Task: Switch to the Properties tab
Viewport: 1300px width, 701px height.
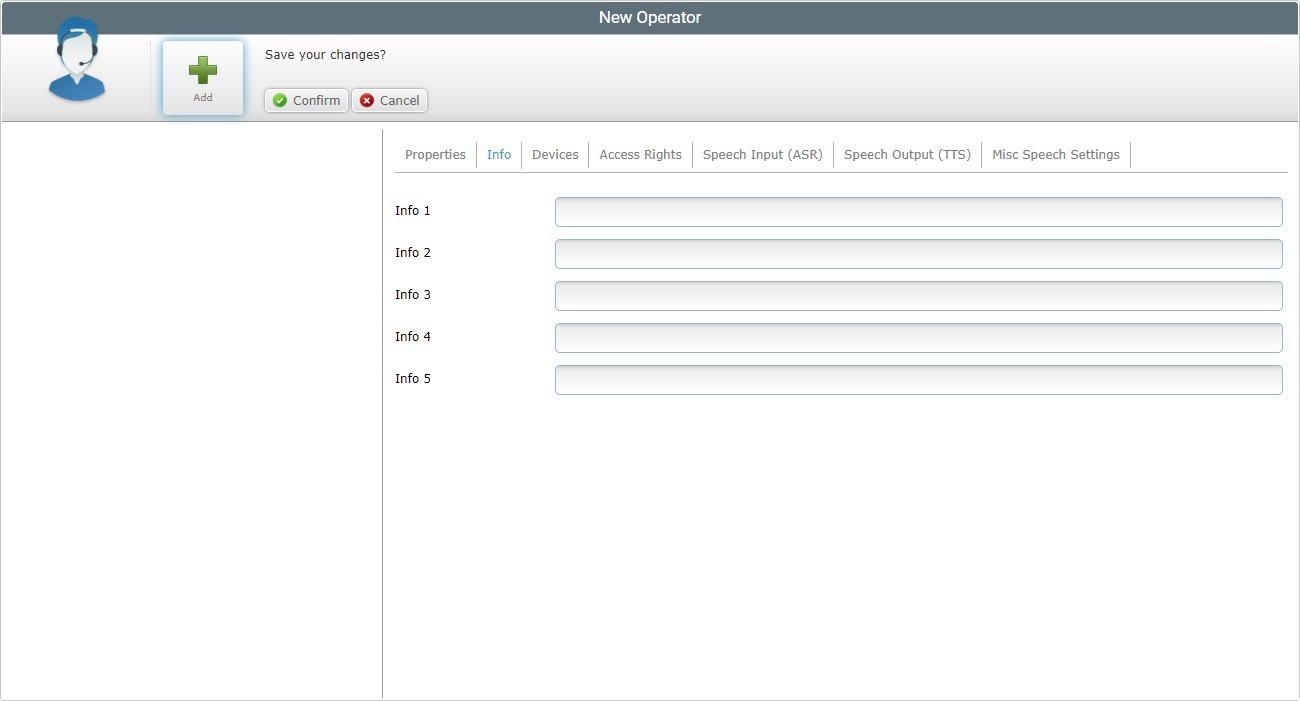Action: point(435,155)
